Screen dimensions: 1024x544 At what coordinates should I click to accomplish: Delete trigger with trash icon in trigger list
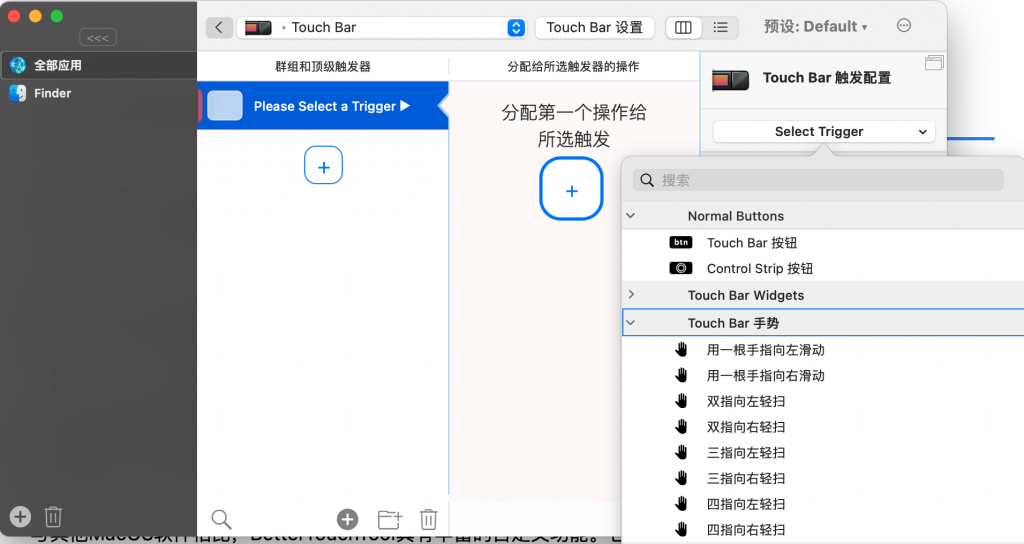[x=428, y=519]
